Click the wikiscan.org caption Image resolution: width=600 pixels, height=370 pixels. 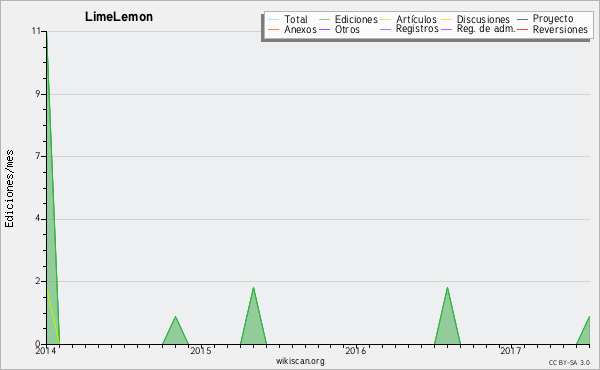tap(300, 361)
